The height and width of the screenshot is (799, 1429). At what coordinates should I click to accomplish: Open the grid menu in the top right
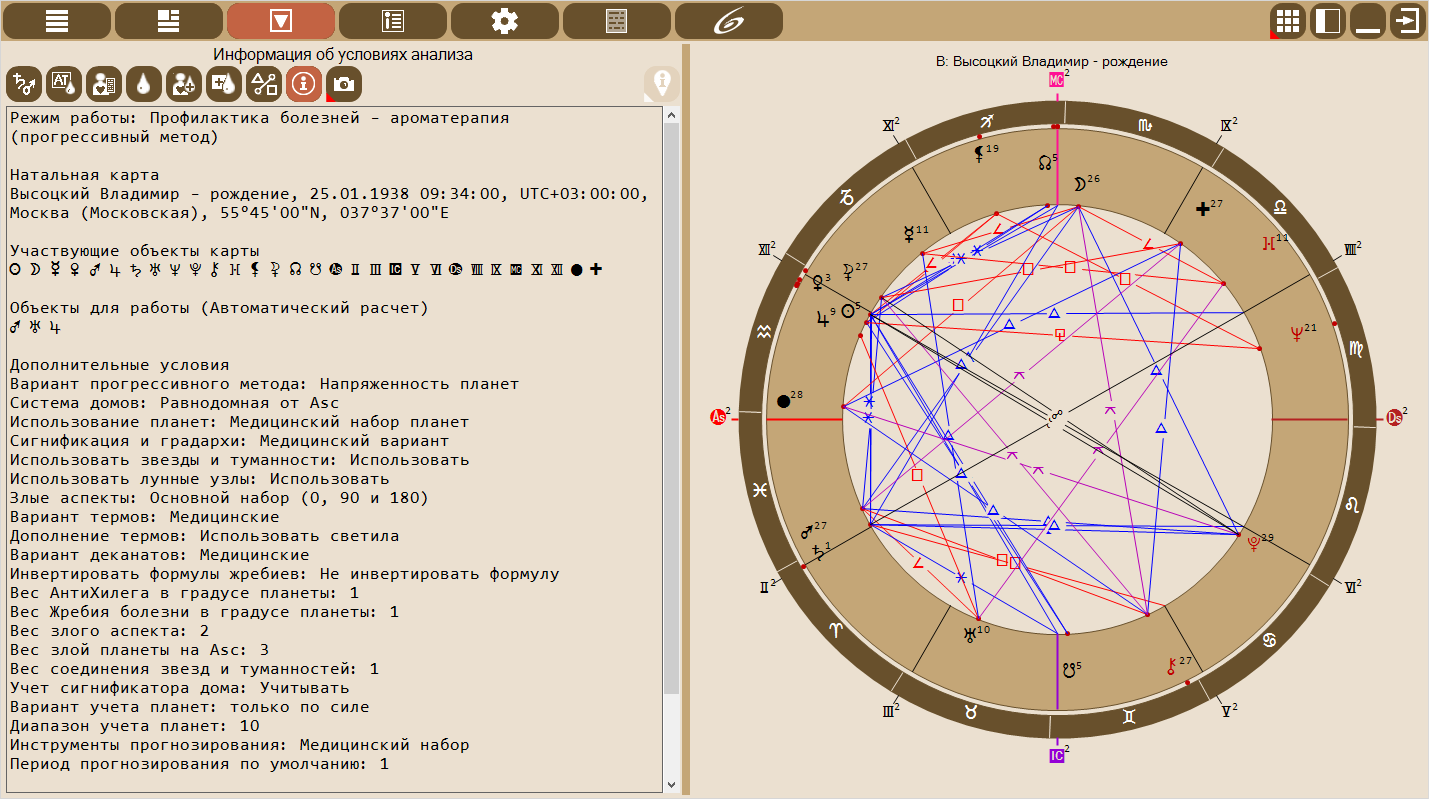[1287, 21]
